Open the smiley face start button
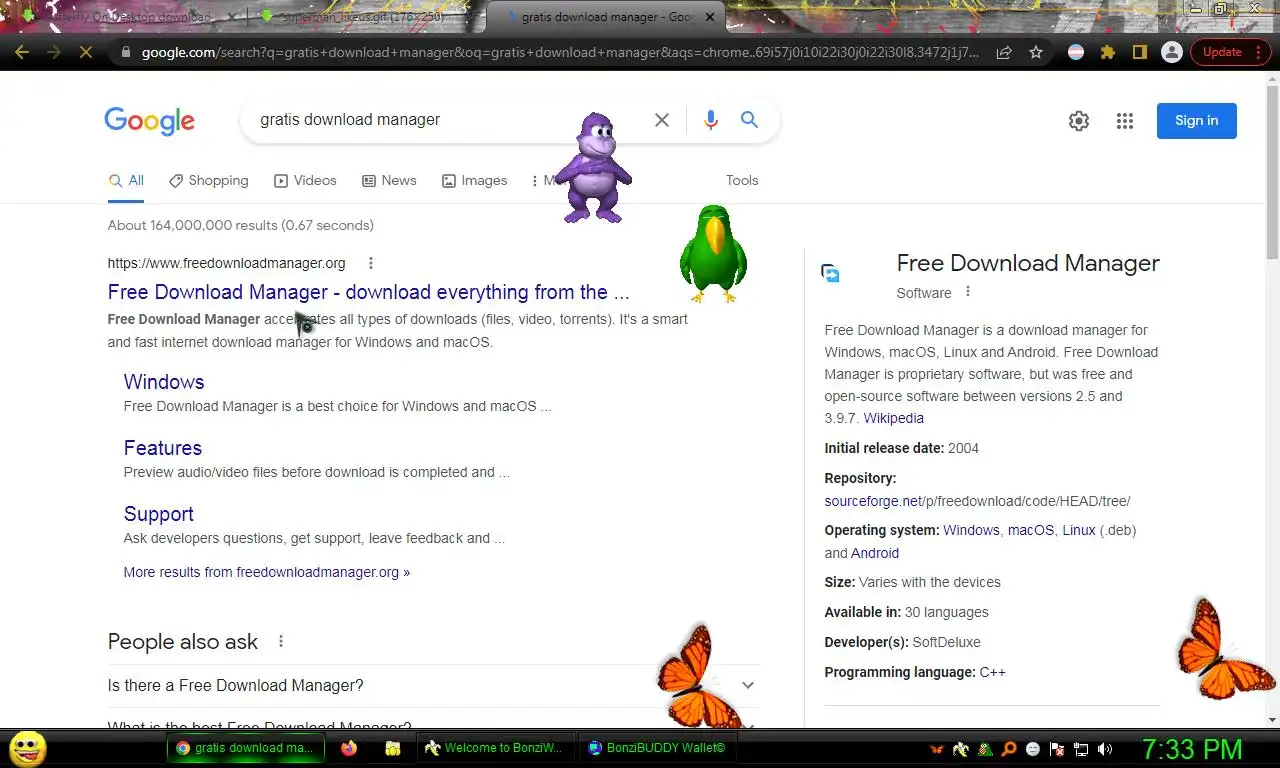Viewport: 1280px width, 768px height. 27,748
